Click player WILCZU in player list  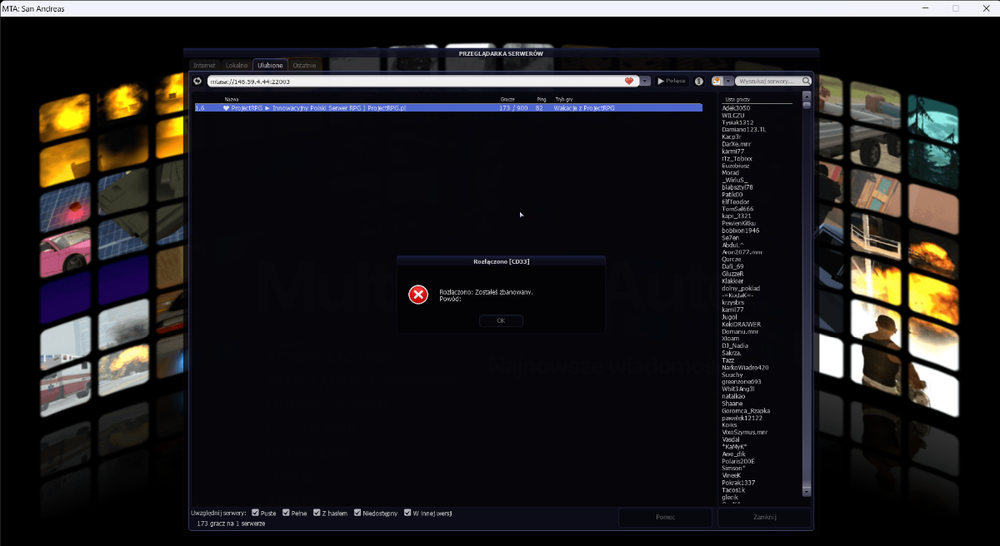tap(733, 115)
